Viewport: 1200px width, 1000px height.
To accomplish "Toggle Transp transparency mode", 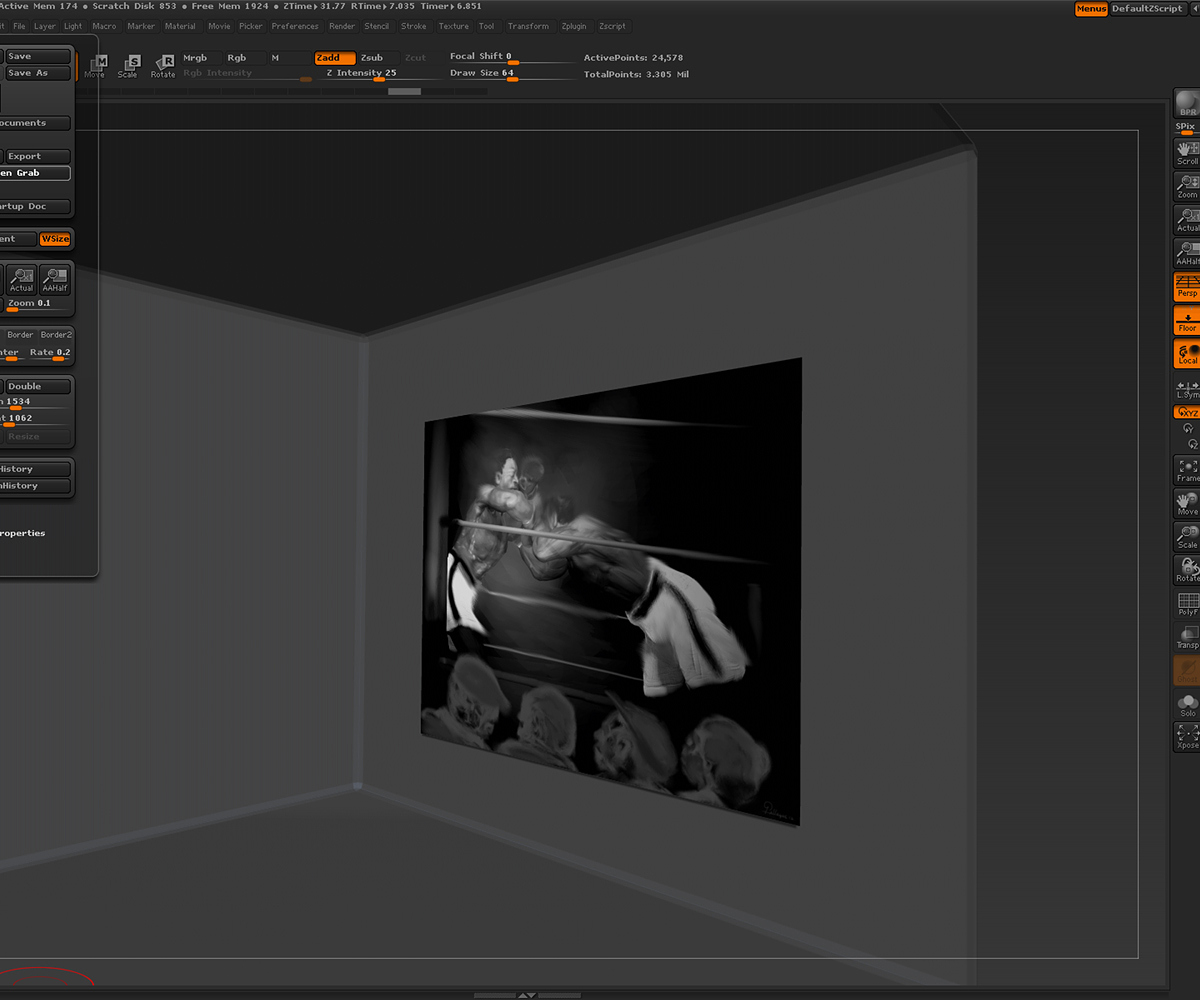I will (x=1187, y=638).
